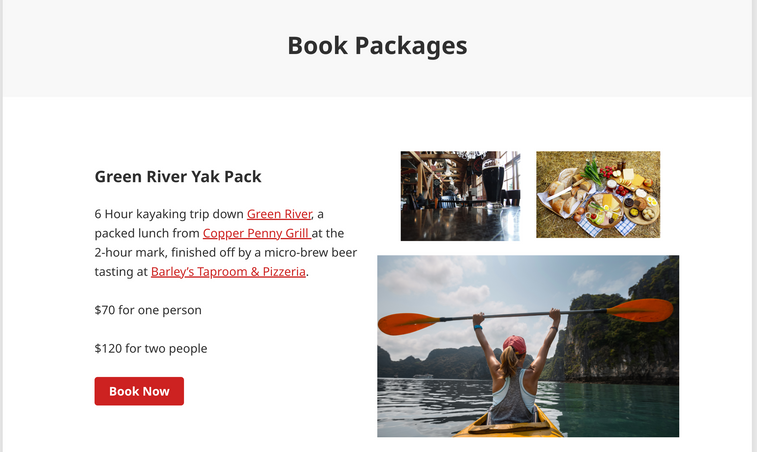Click the $120 for two people price

[151, 349]
